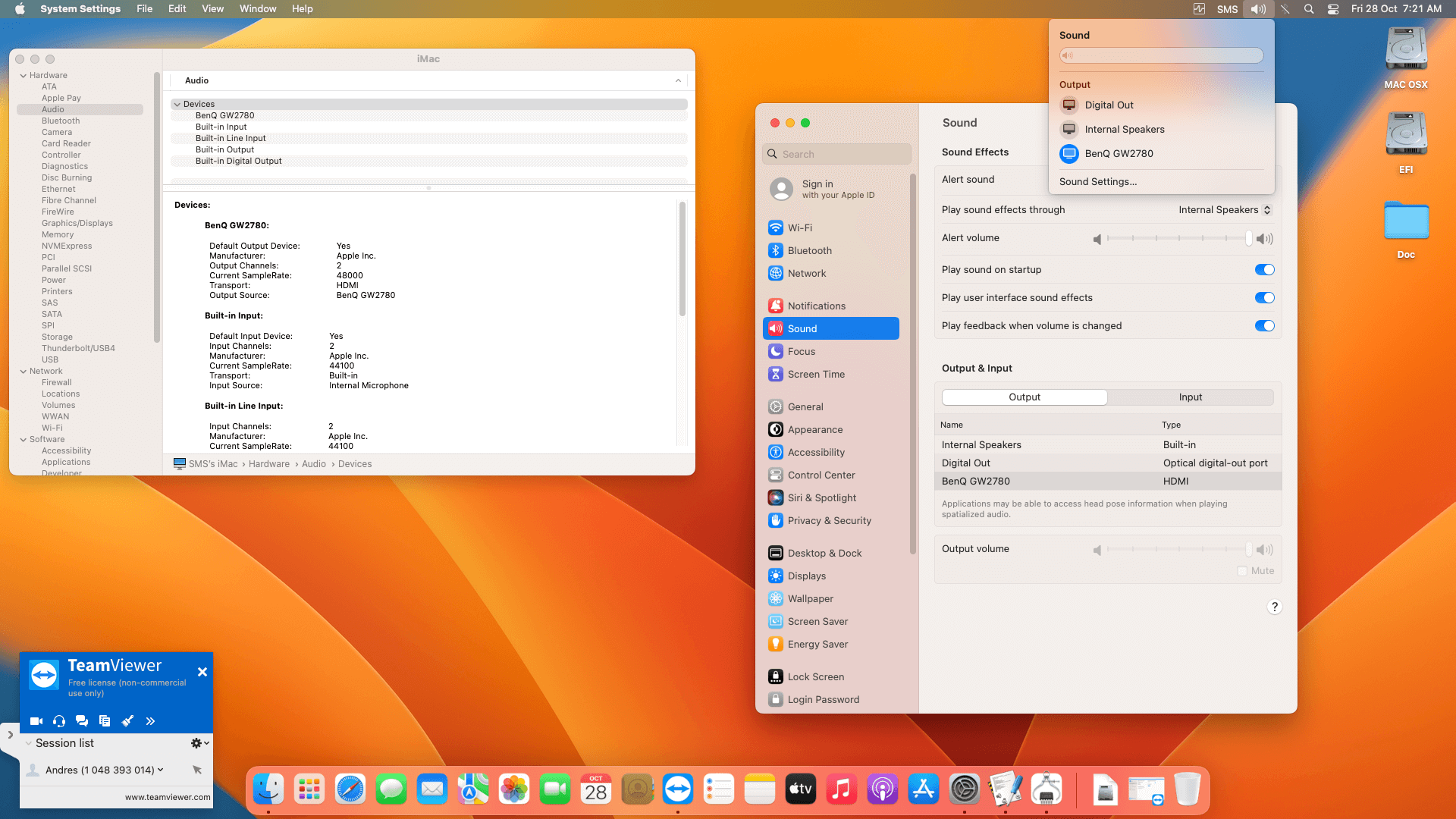This screenshot has height=819, width=1456.
Task: Click the volume icon in menu bar
Action: tap(1258, 9)
